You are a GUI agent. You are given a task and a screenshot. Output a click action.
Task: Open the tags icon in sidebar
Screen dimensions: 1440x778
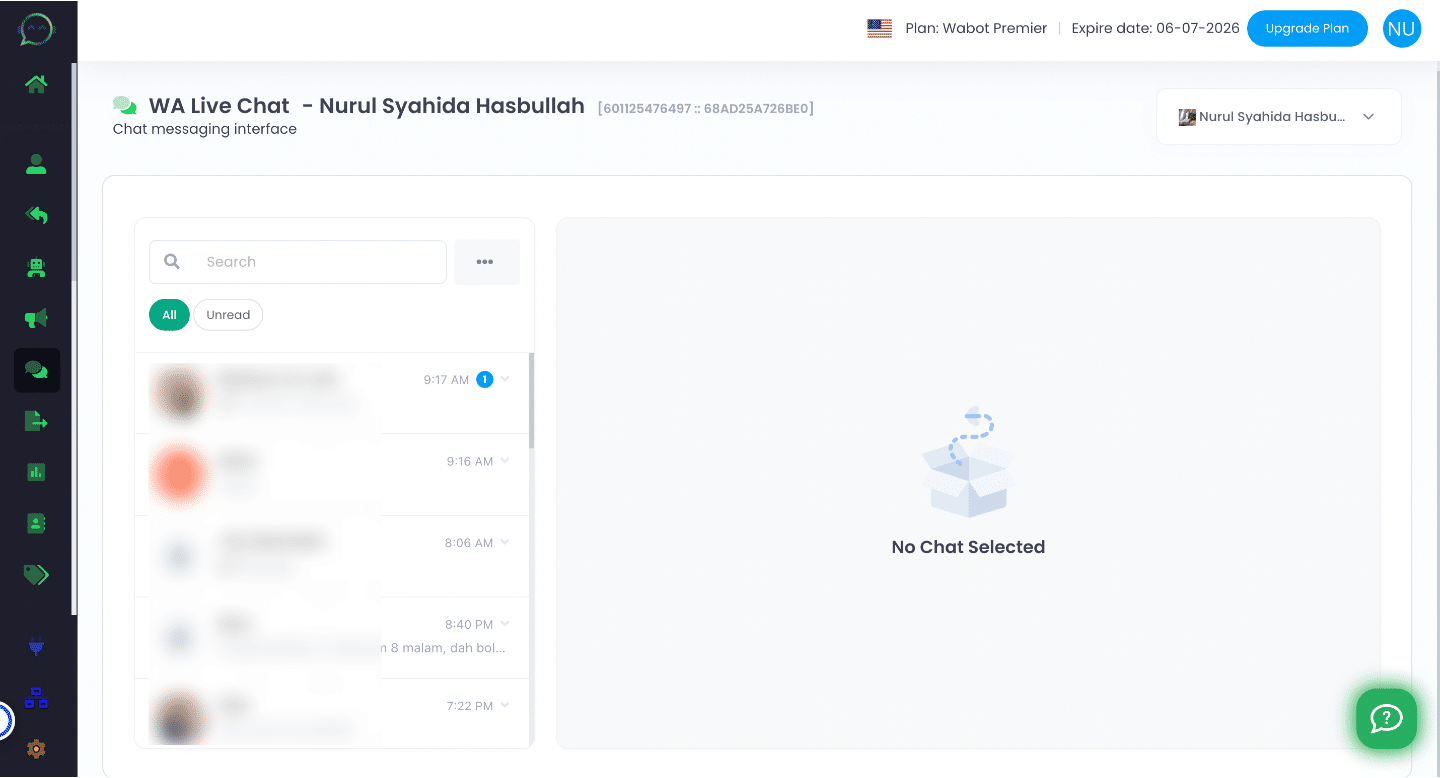(36, 574)
